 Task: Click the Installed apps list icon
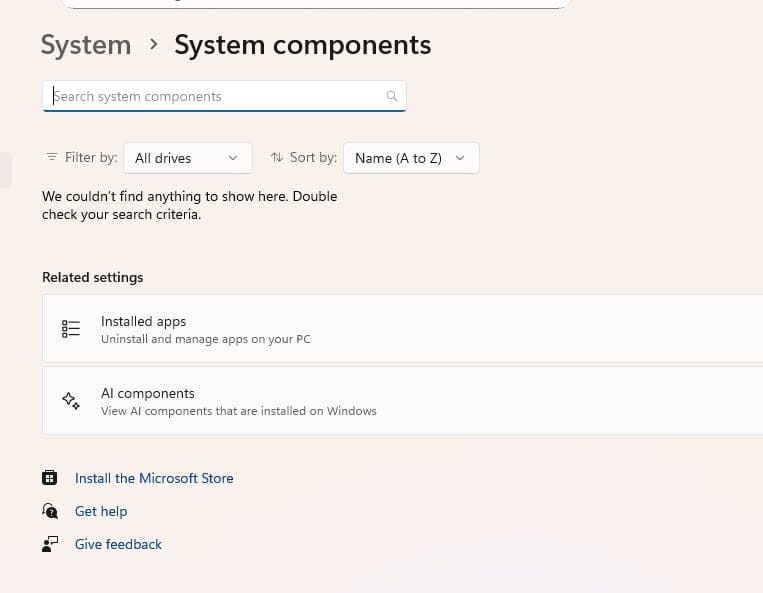tap(71, 329)
